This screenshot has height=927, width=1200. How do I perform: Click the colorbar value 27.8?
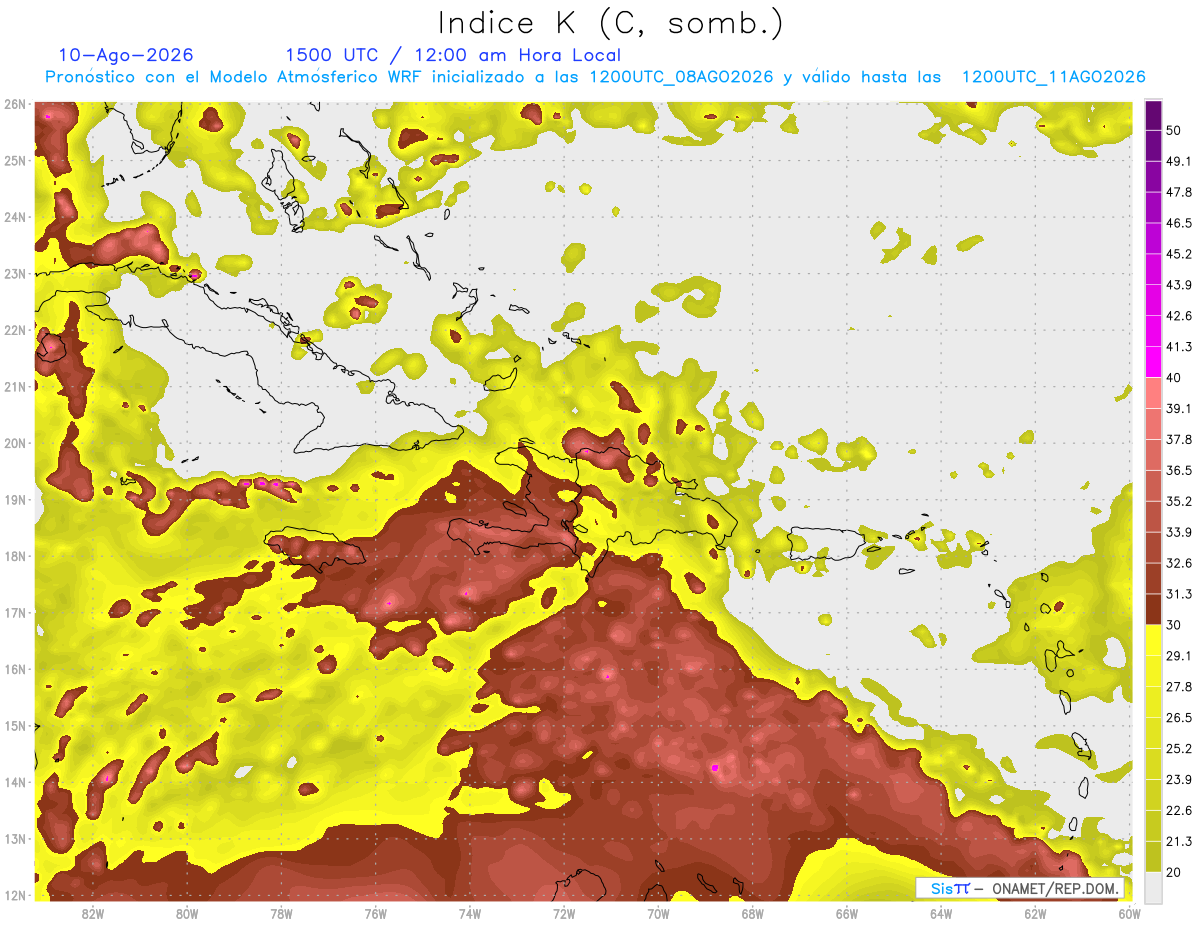pos(1178,687)
